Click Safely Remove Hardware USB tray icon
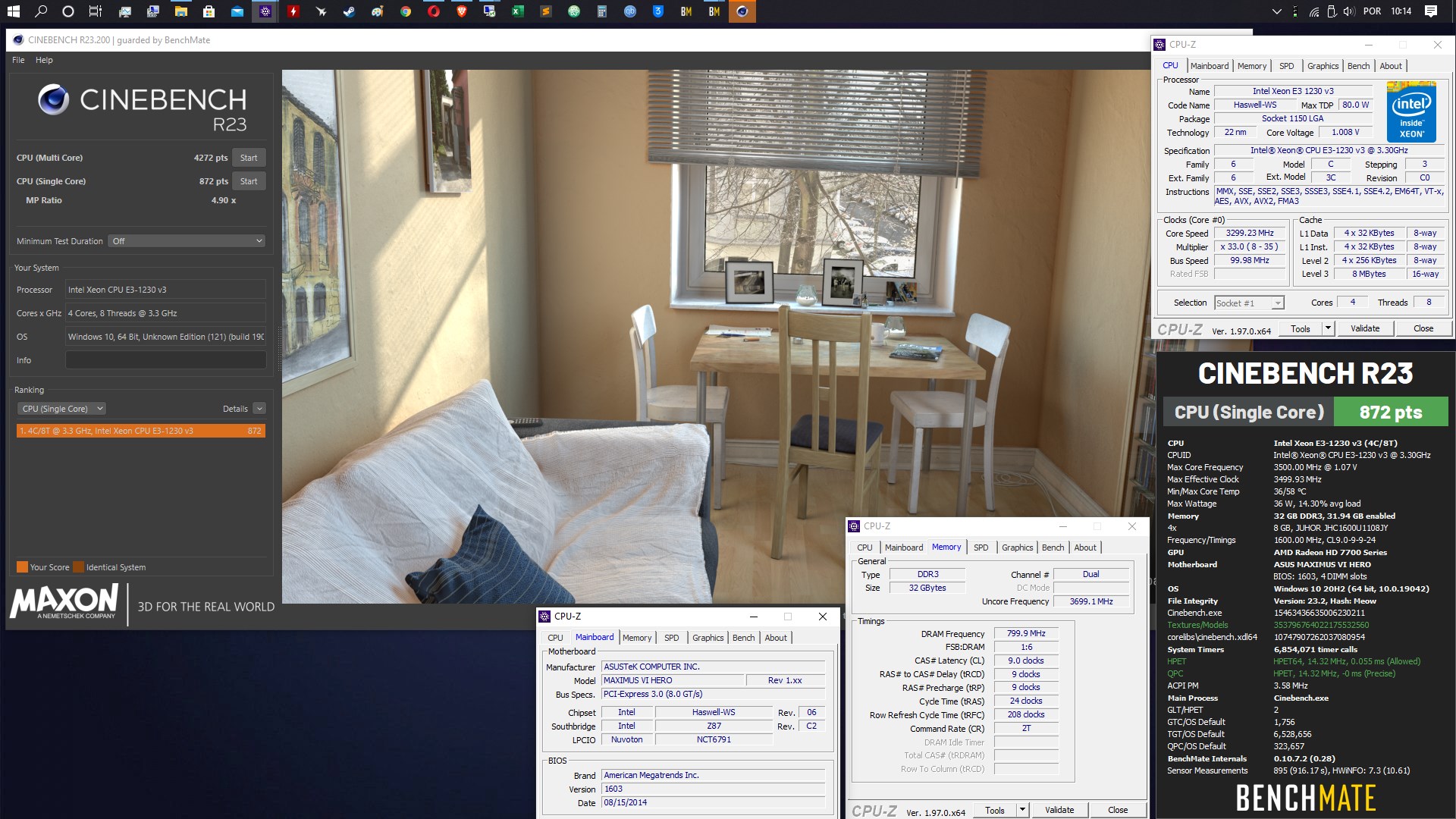This screenshot has width=1456, height=819. click(1332, 11)
